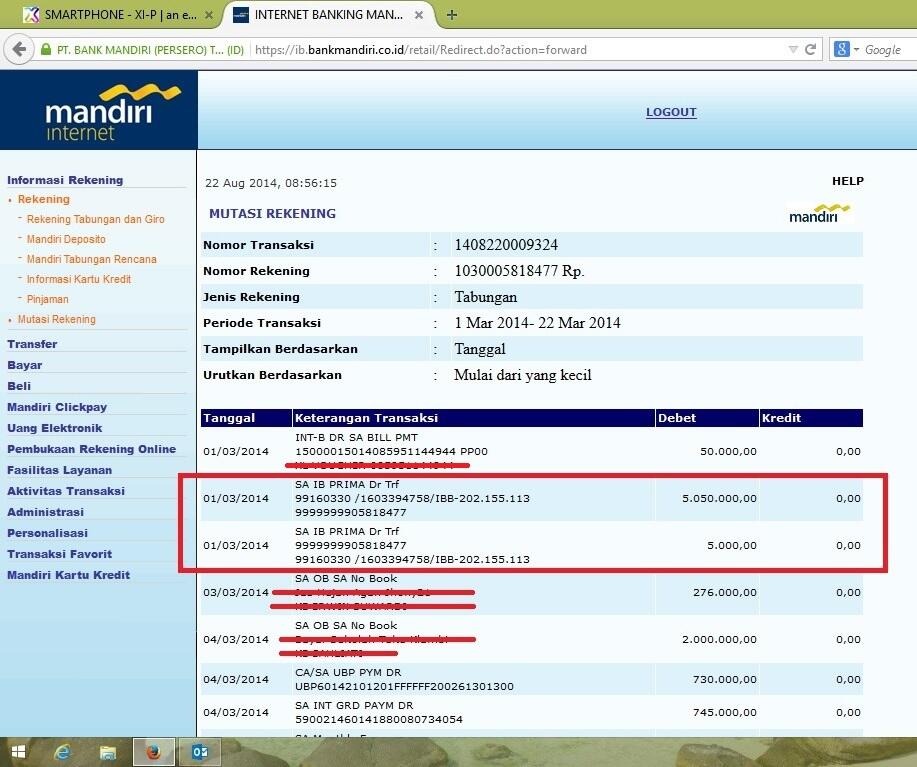
Task: Open the Windows Start button
Action: point(18,752)
